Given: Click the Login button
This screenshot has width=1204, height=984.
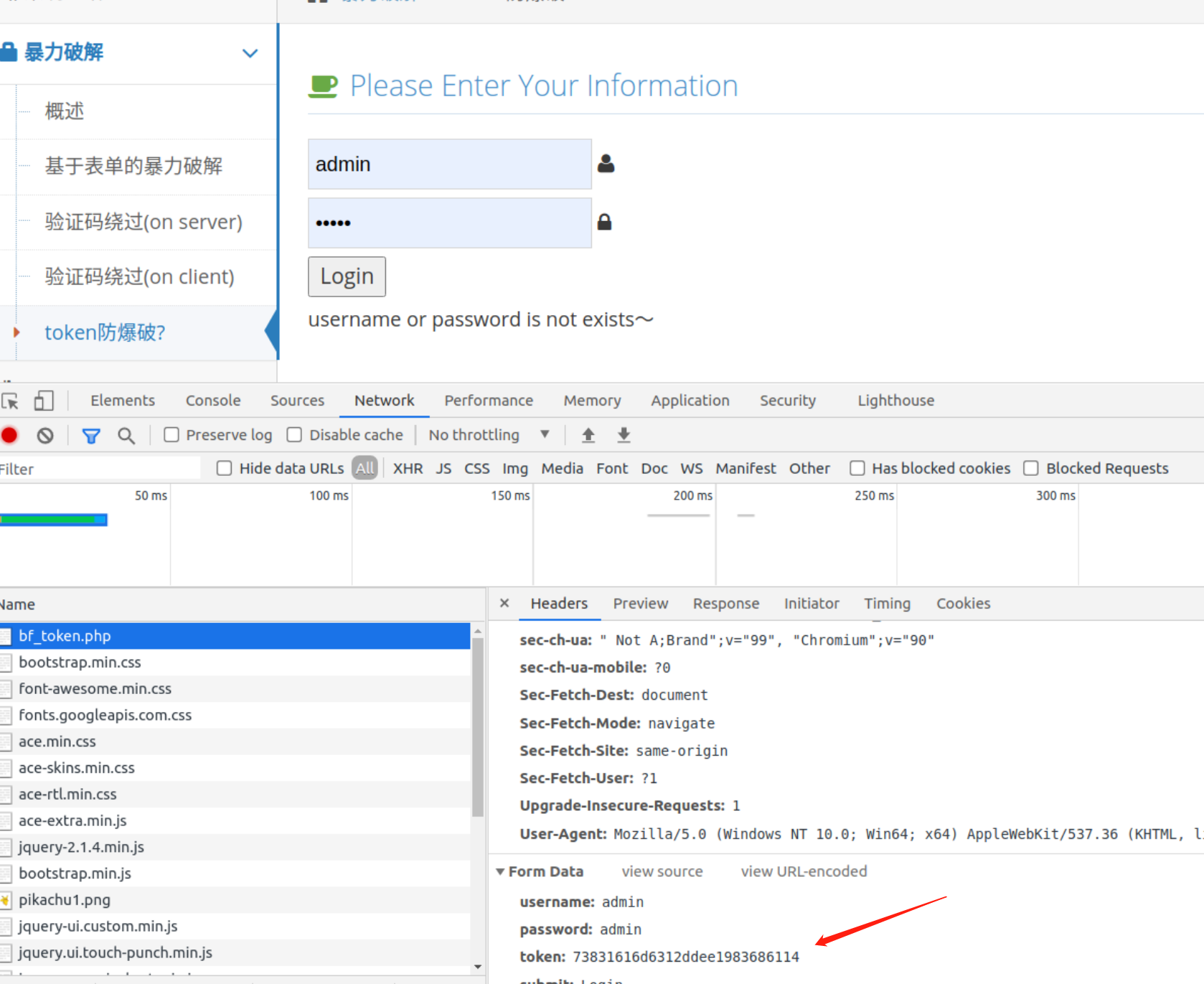Looking at the screenshot, I should point(347,276).
